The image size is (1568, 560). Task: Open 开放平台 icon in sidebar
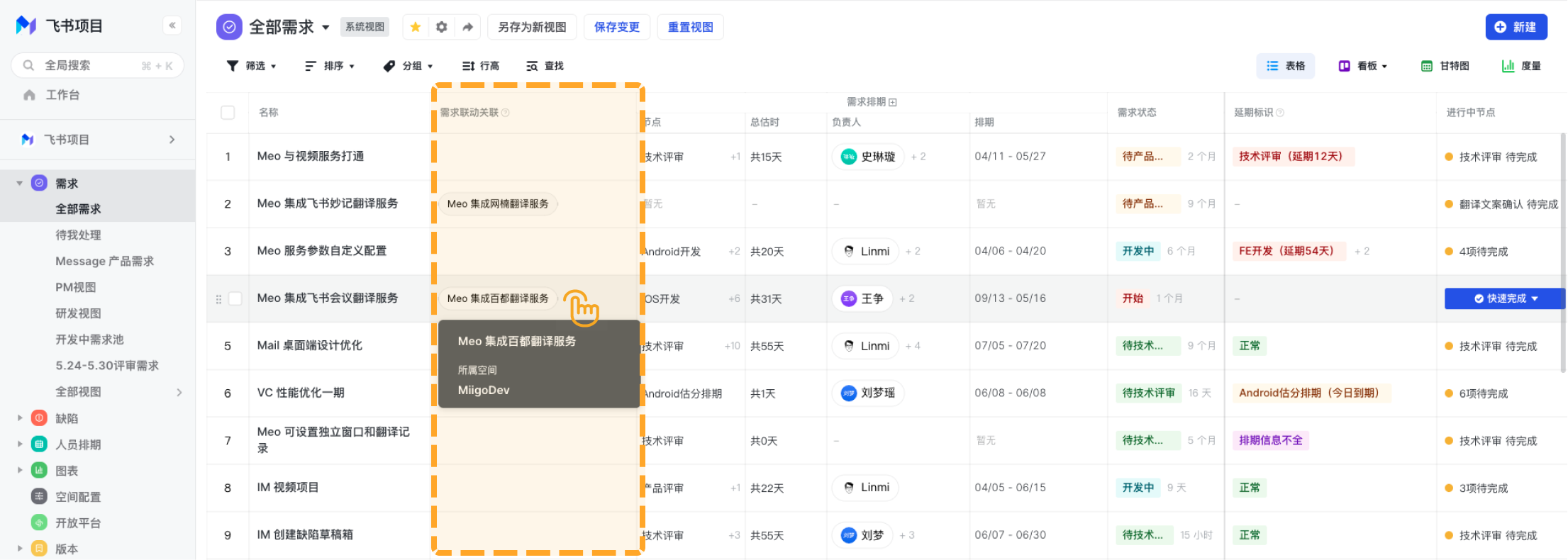40,522
